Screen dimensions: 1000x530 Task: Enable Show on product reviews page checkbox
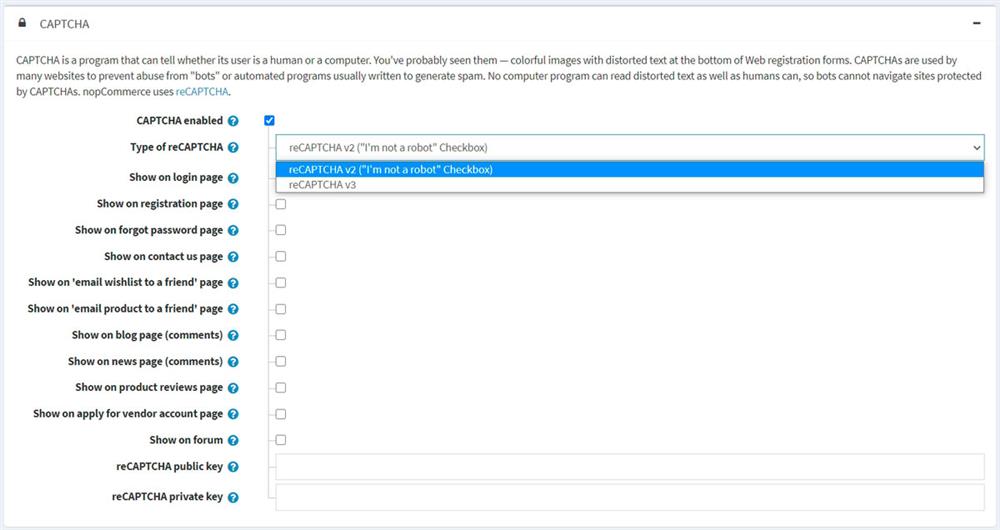281,387
